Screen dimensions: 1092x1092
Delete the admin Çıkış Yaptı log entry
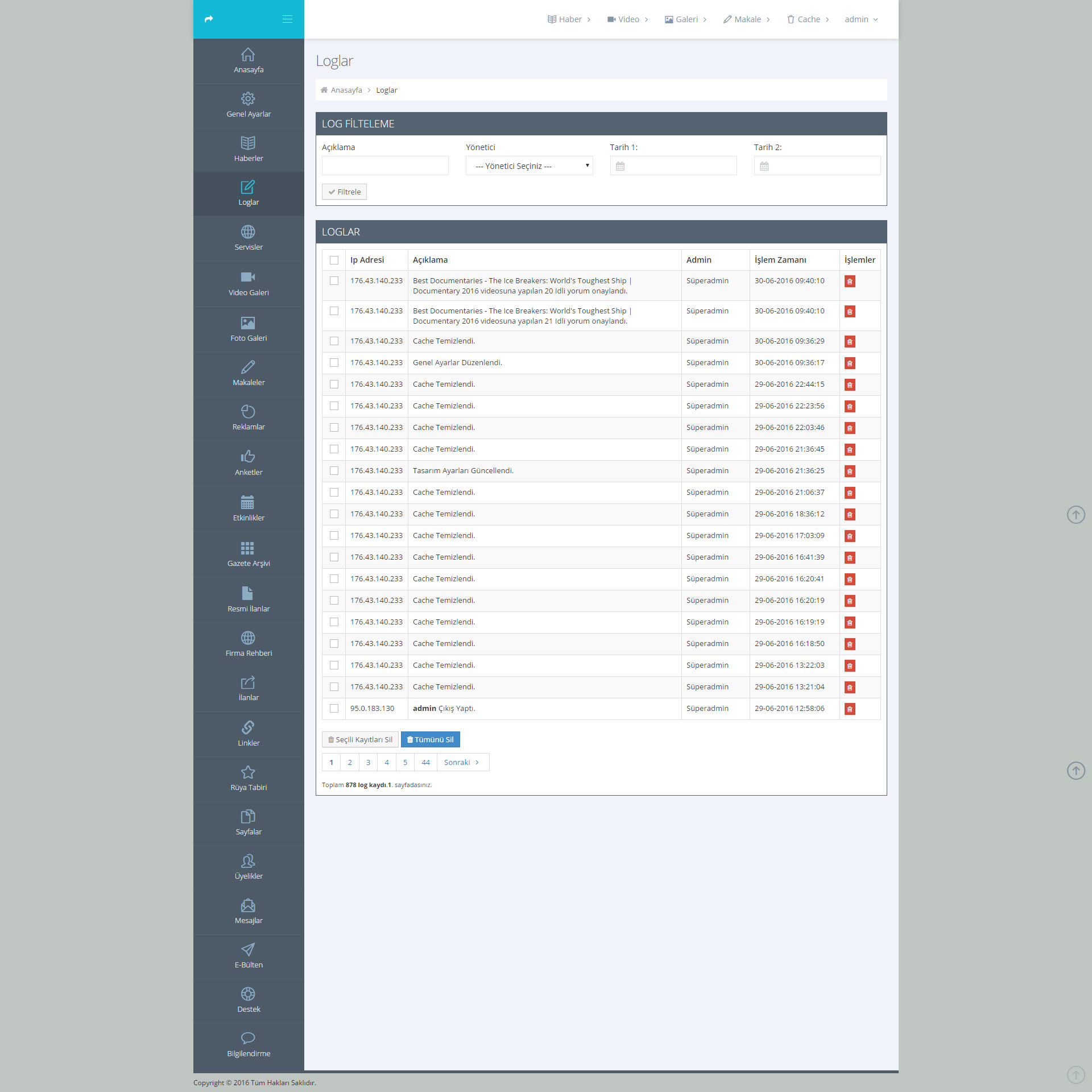(850, 709)
